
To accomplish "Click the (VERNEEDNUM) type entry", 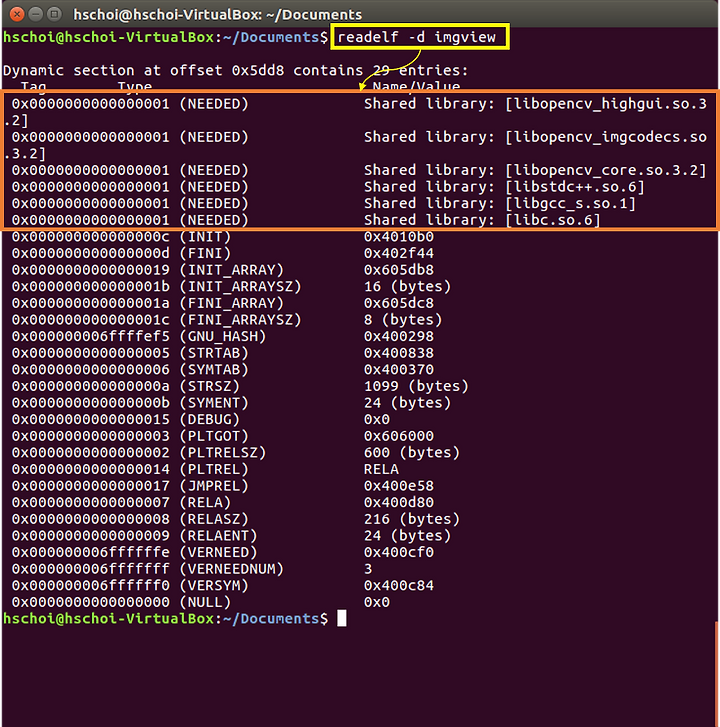I will pos(231,569).
